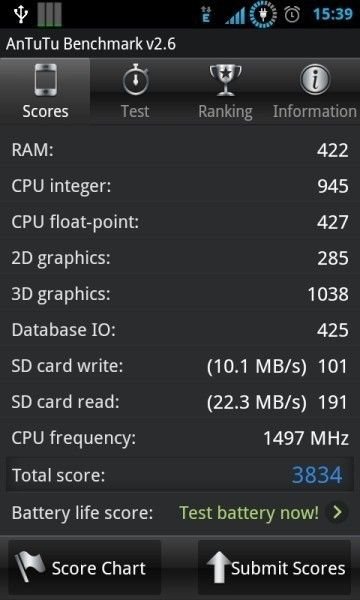360x600 pixels.
Task: Tap the alarm clock status icon
Action: point(292,15)
